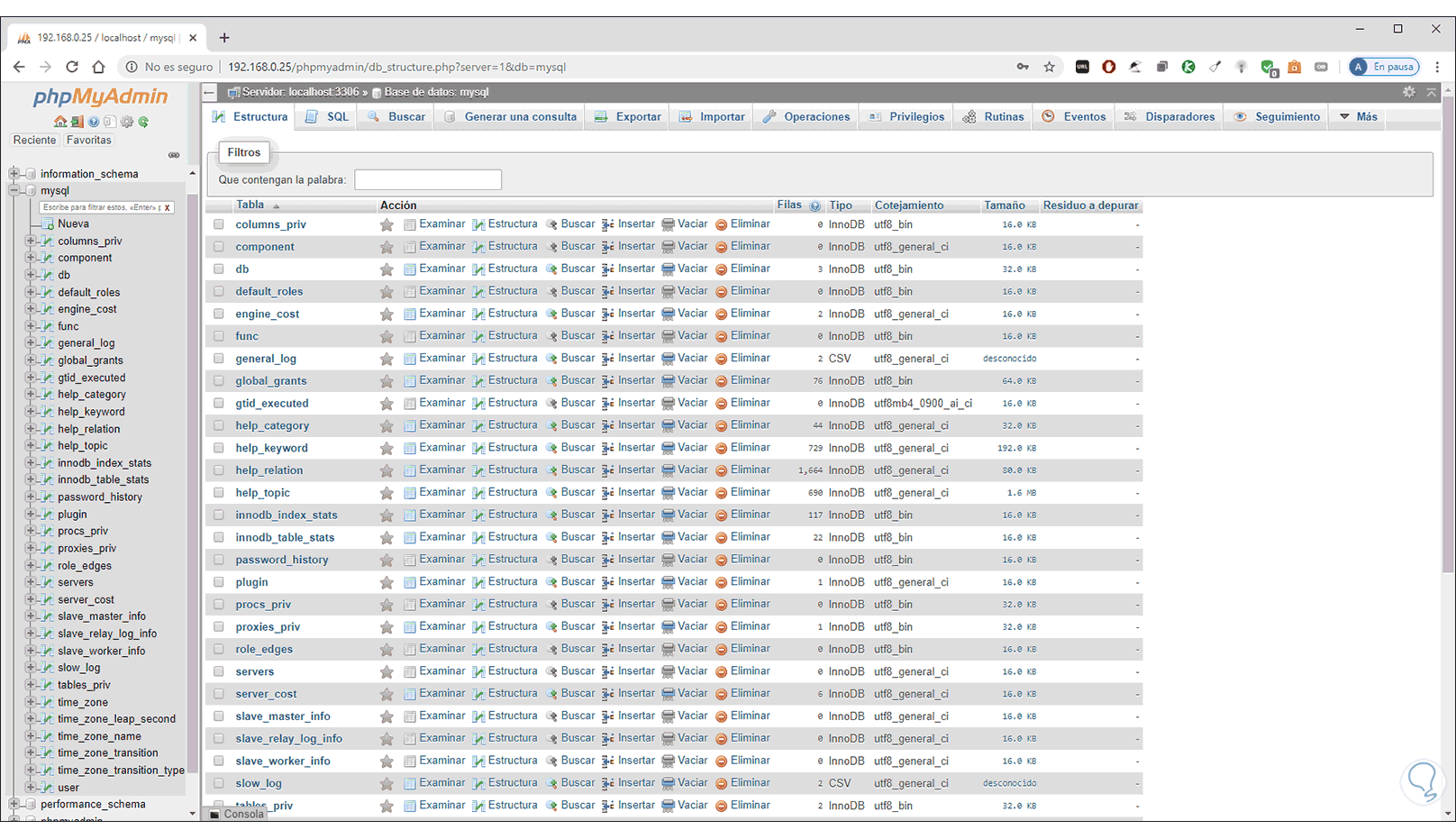Click the Favoritas button
Screen dimensions: 1456x839
click(89, 141)
